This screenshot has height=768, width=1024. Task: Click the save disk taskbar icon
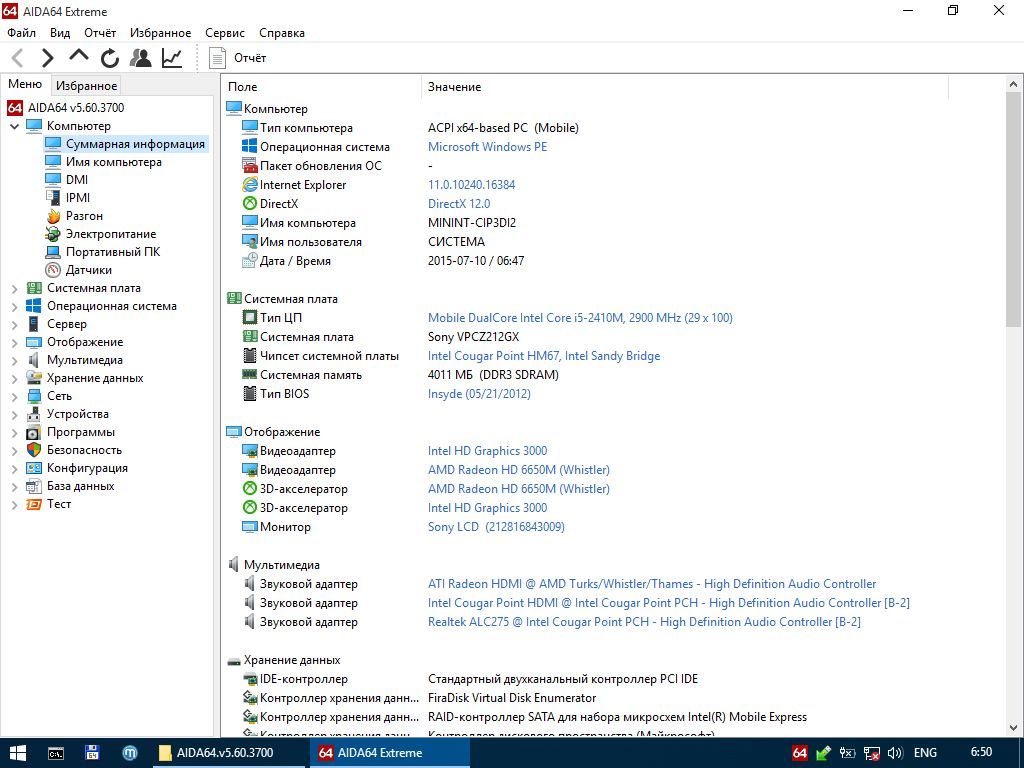(x=92, y=753)
